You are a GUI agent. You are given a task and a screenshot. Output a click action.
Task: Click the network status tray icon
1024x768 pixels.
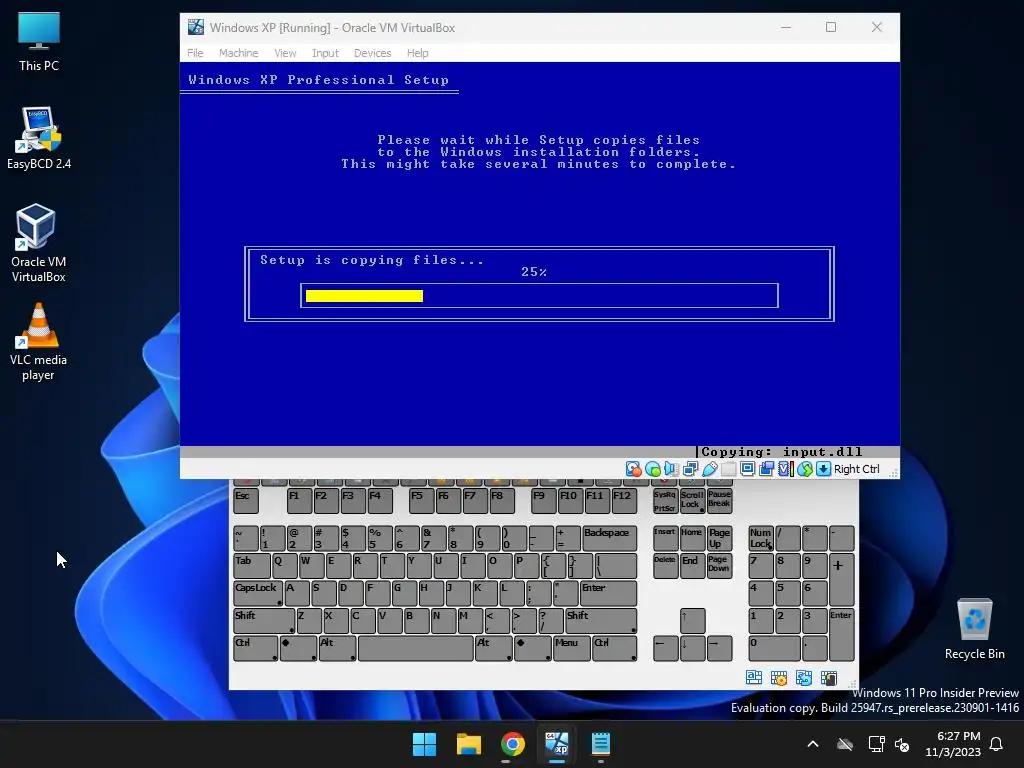point(876,744)
